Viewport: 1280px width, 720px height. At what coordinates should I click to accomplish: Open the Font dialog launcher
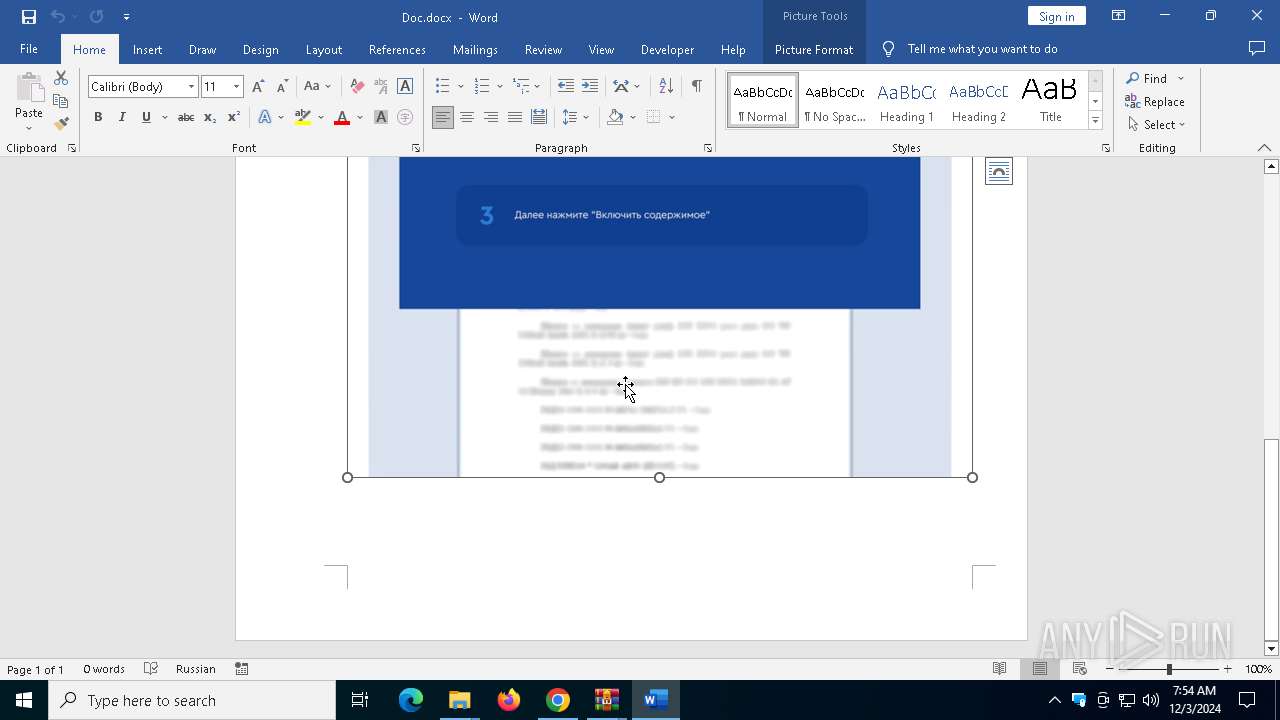pos(416,148)
